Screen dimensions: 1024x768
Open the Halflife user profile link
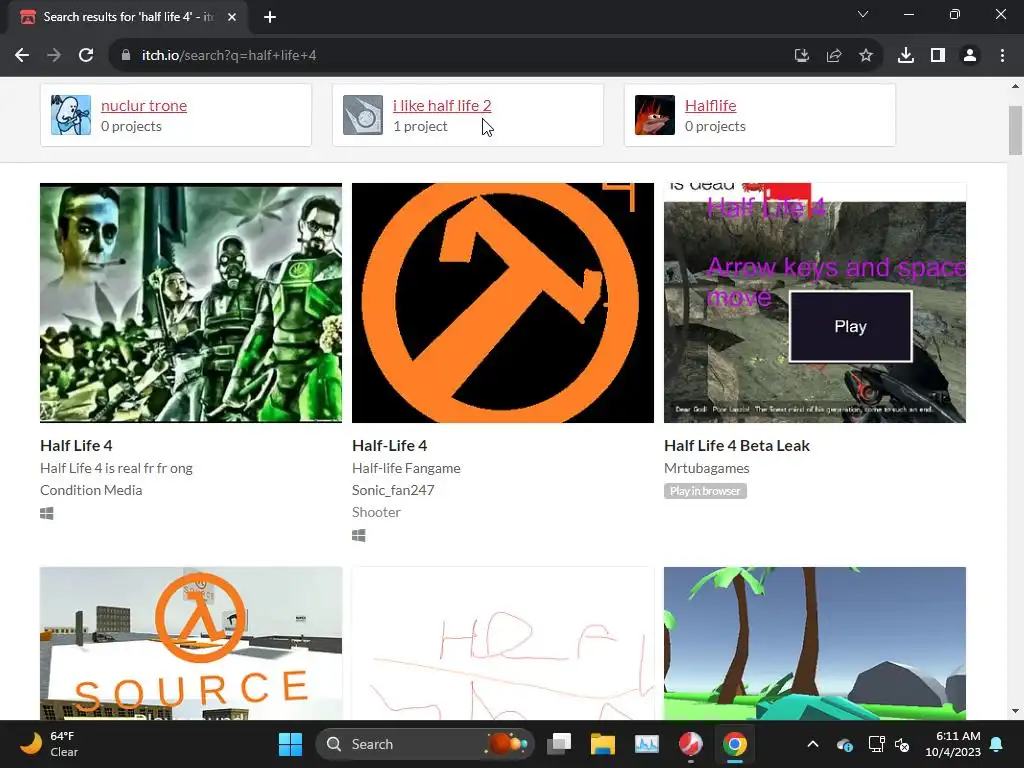711,105
